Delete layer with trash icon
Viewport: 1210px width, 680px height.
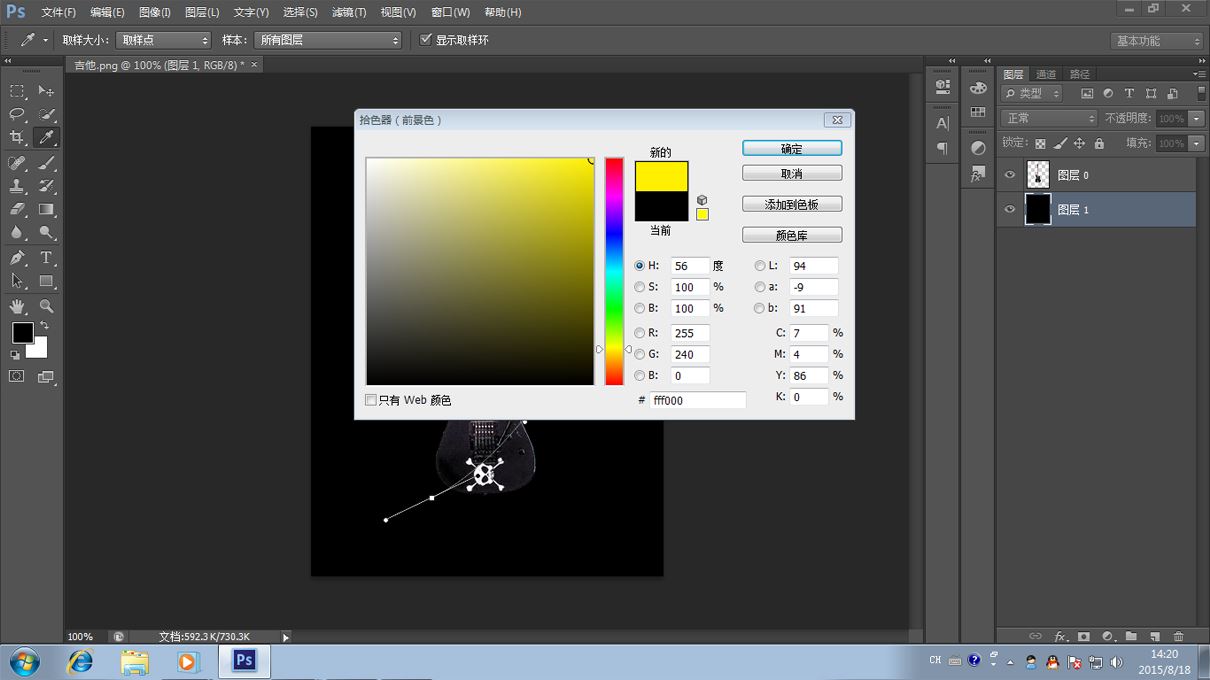[1178, 636]
